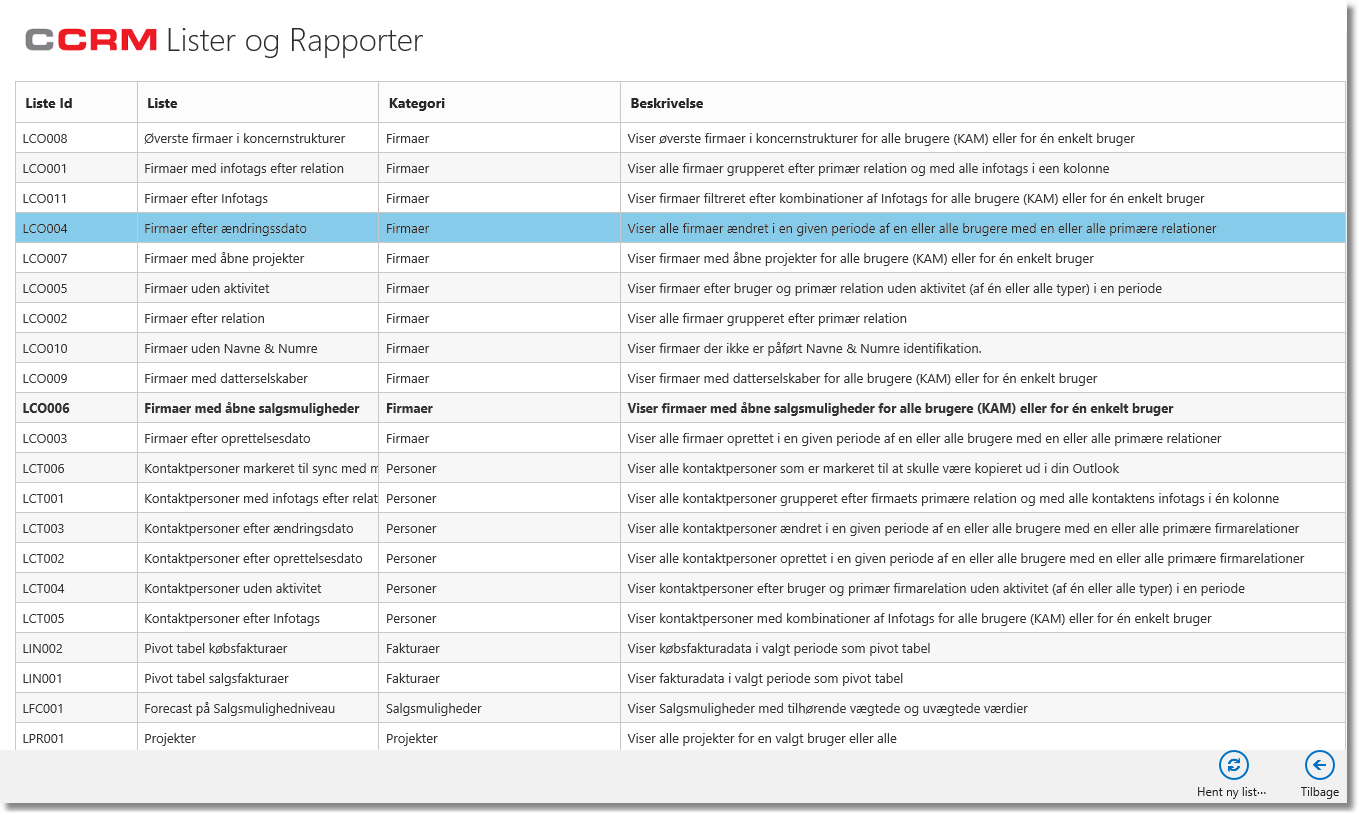Click 'Kontaktpersoner efter oprettelsesdato' entry
The width and height of the screenshot is (1359, 815).
pos(253,558)
